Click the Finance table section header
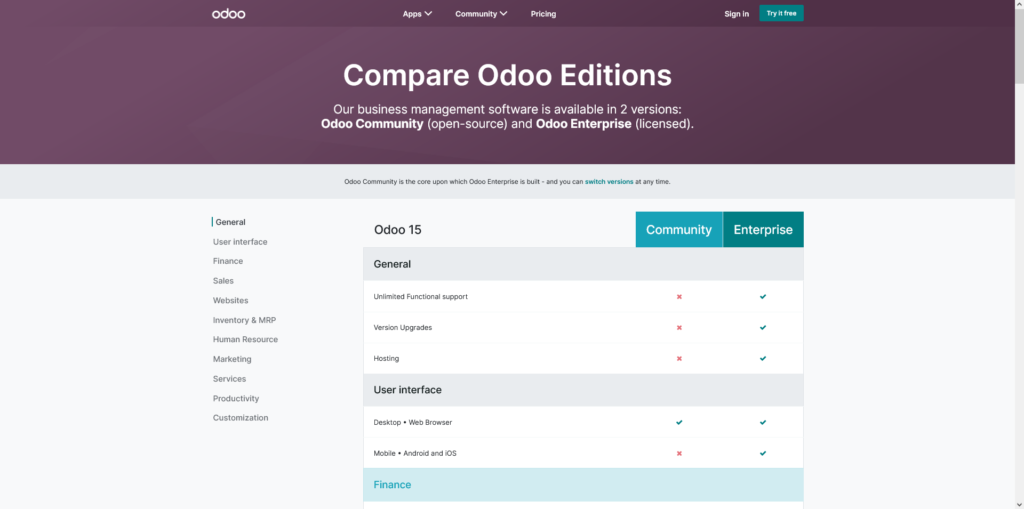This screenshot has width=1024, height=509. (583, 485)
